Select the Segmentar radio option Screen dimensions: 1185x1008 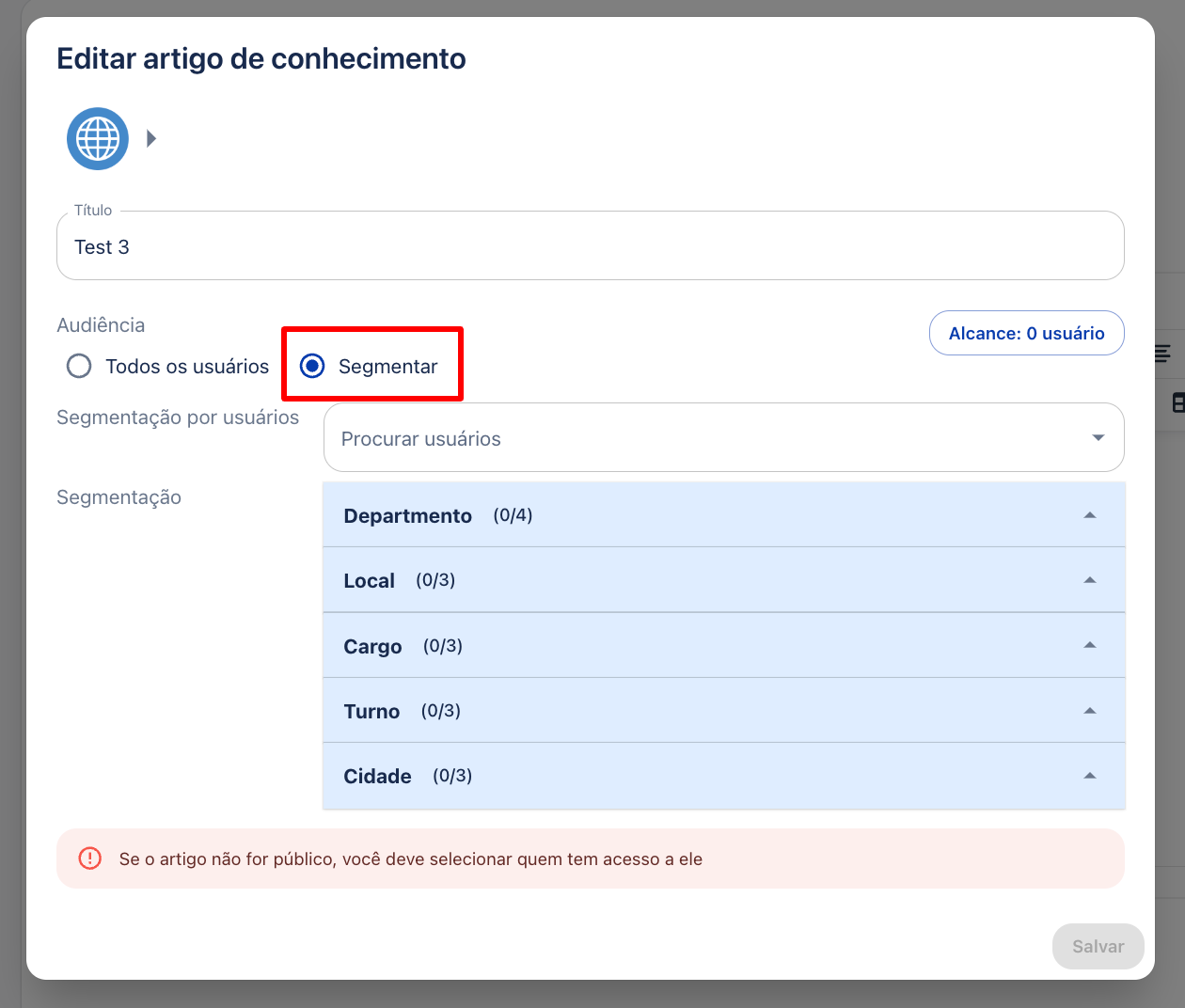(313, 366)
